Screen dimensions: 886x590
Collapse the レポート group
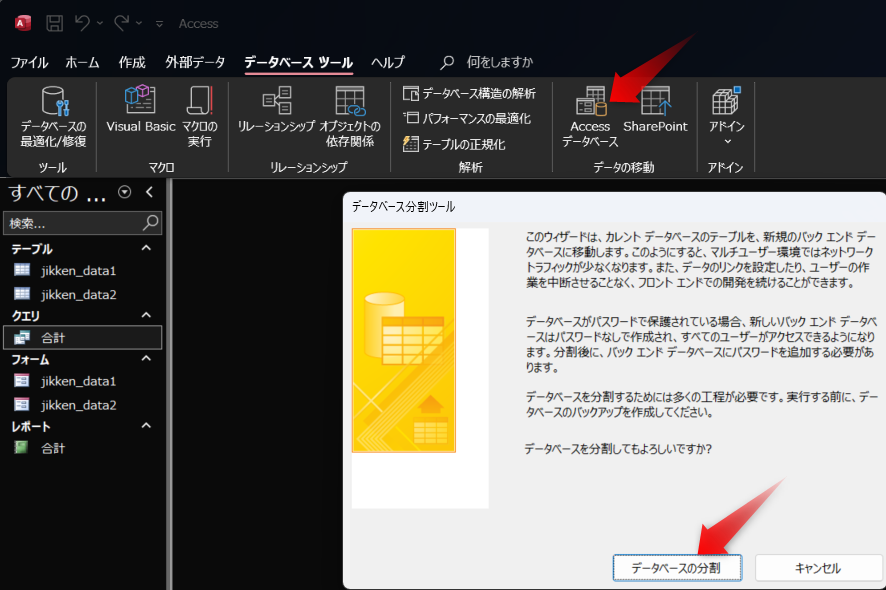(146, 426)
